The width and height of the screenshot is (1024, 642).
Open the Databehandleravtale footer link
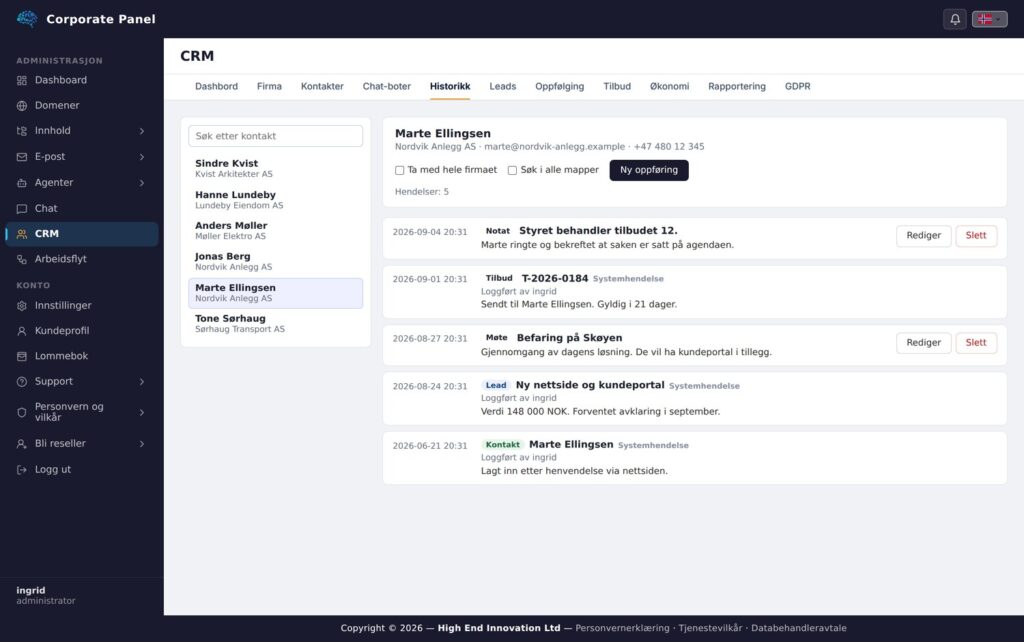pyautogui.click(x=799, y=628)
